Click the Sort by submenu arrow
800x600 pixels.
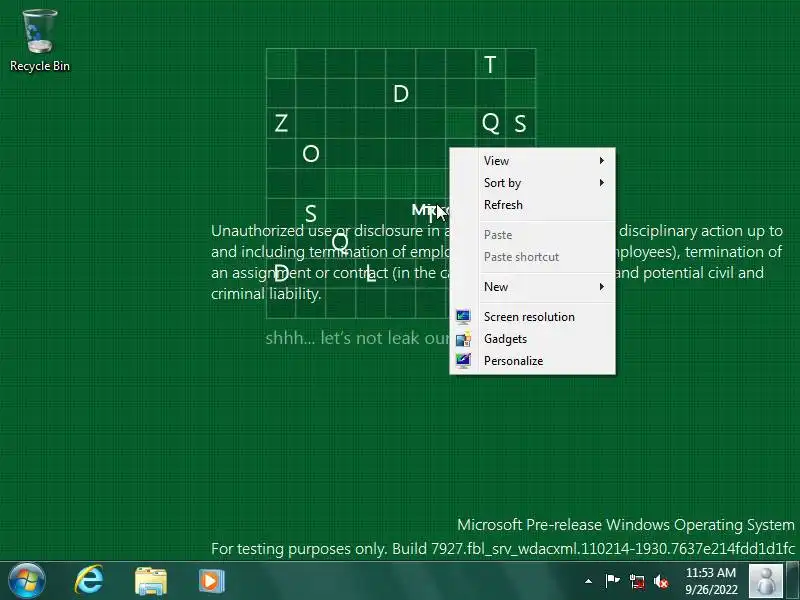[x=602, y=183]
